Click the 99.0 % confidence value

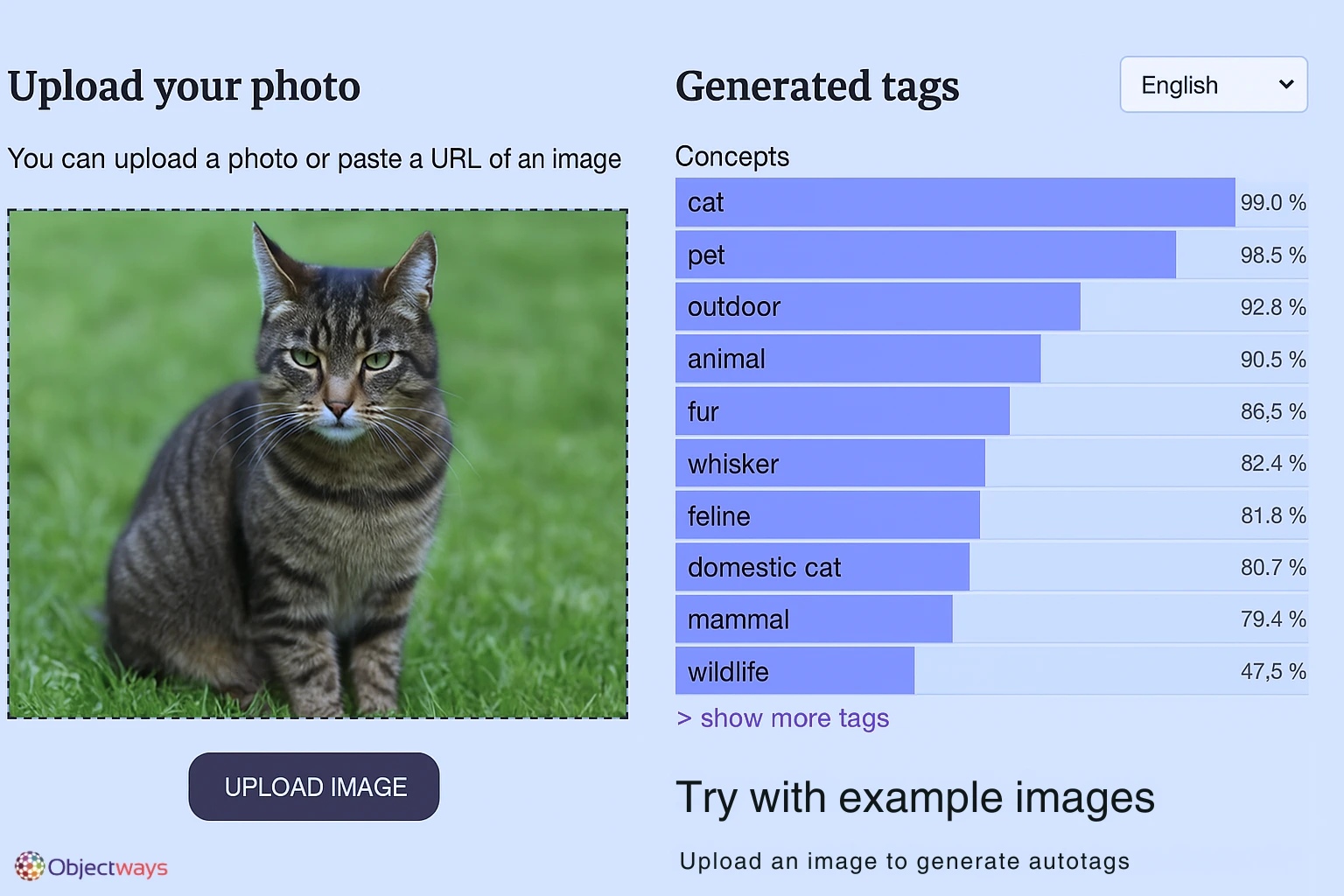[1272, 203]
